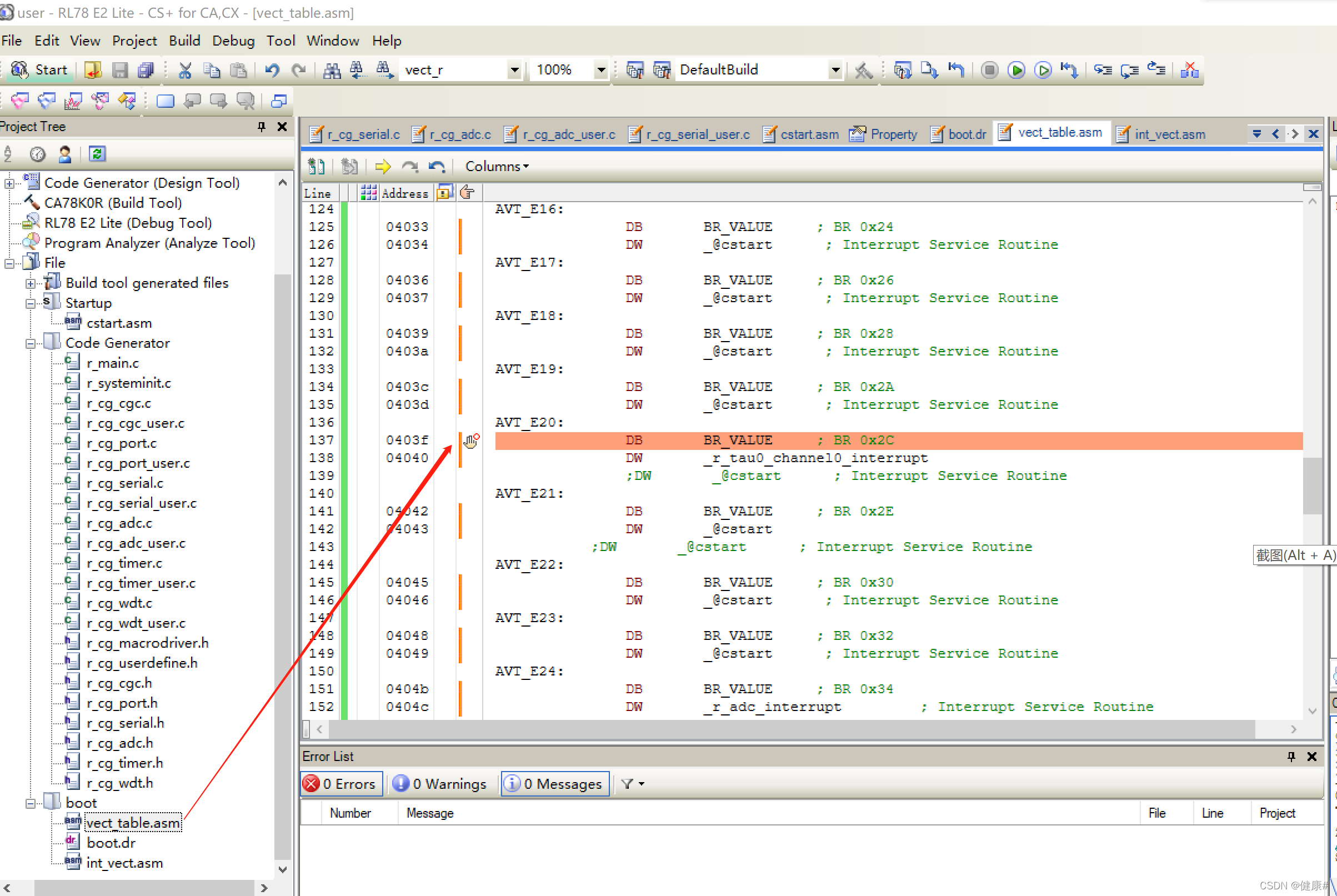Toggle 0 Warnings filter button
Viewport: 1337px width, 896px height.
point(440,783)
